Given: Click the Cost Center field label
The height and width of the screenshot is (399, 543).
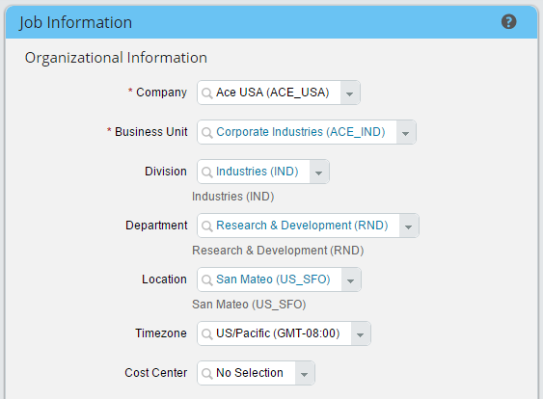Looking at the screenshot, I should [156, 373].
